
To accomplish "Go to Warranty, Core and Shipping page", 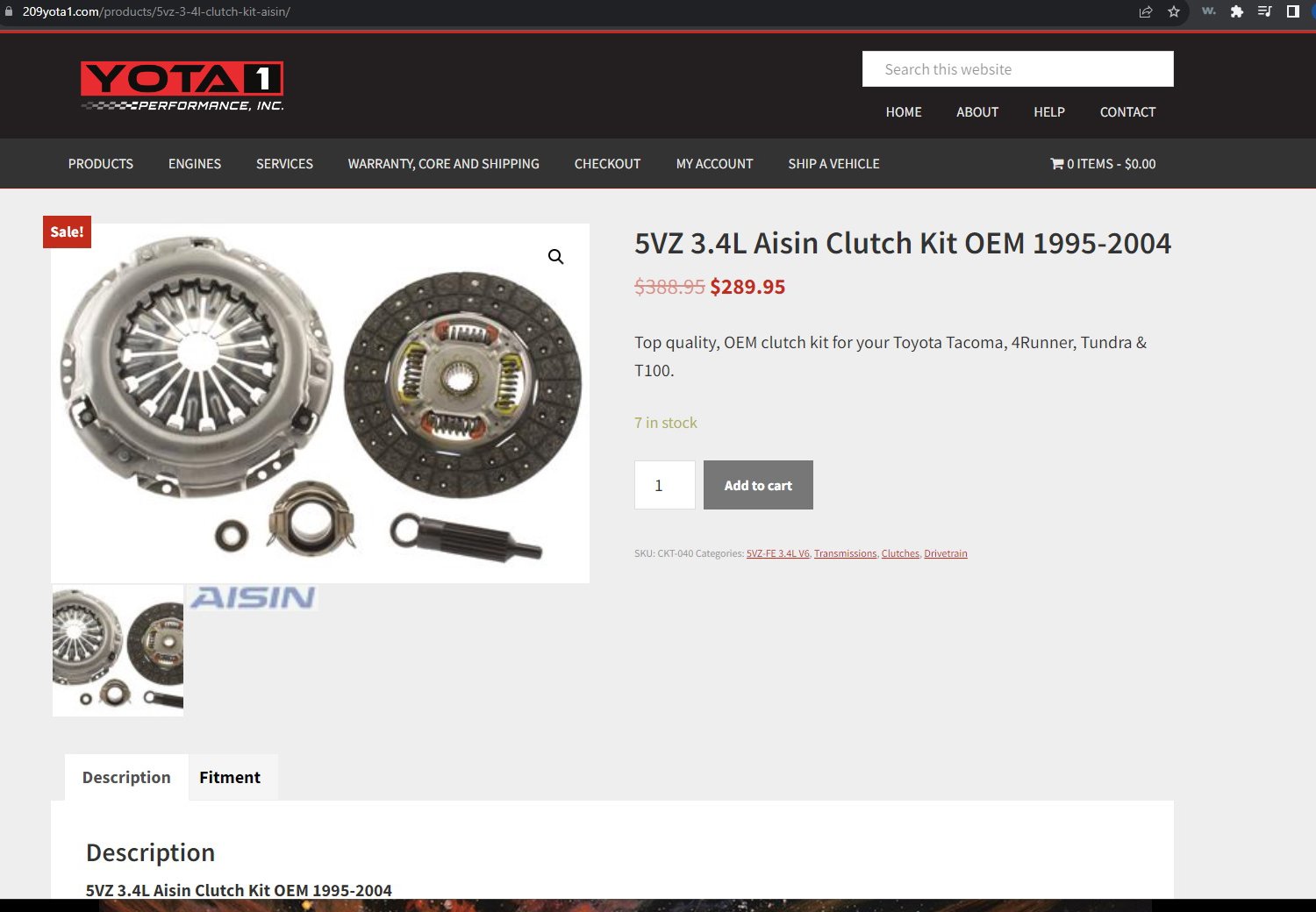I will coord(443,164).
